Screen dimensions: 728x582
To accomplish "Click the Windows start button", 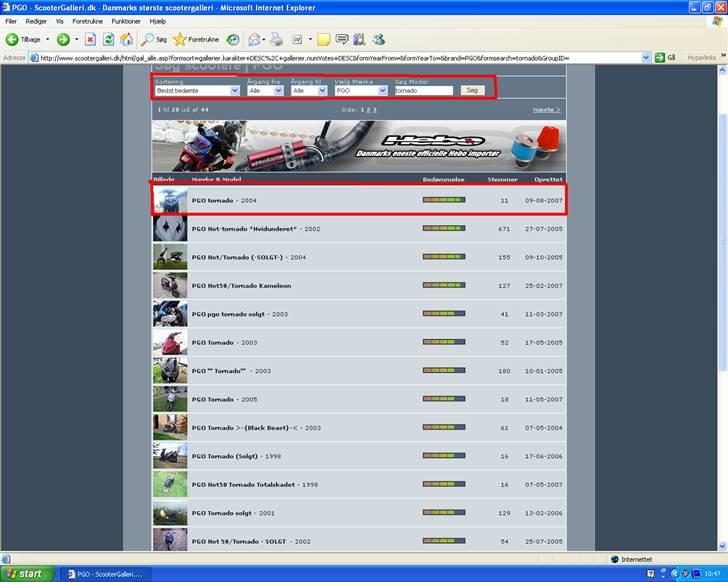I will click(x=24, y=574).
